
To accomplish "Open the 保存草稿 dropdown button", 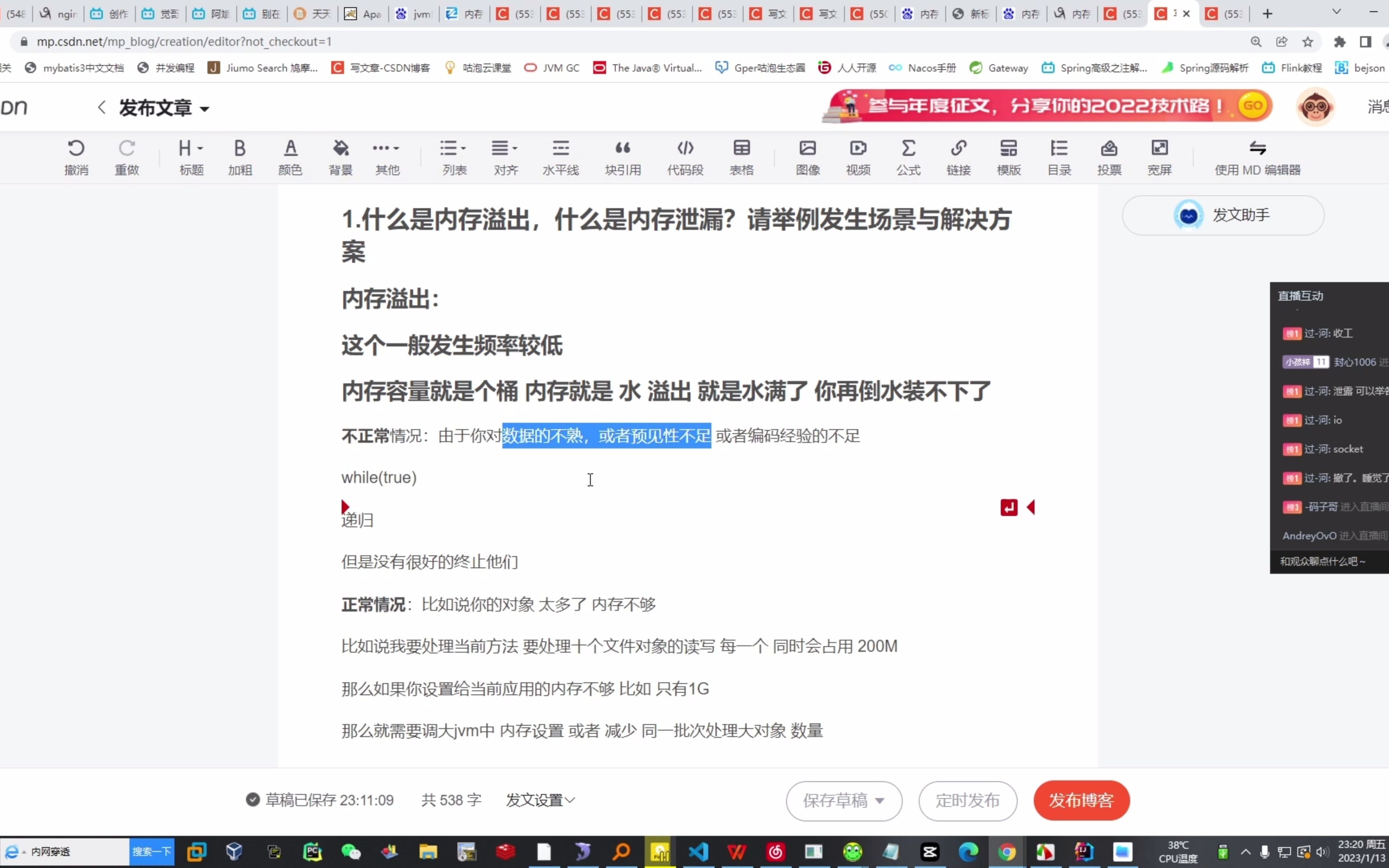I will (x=844, y=801).
